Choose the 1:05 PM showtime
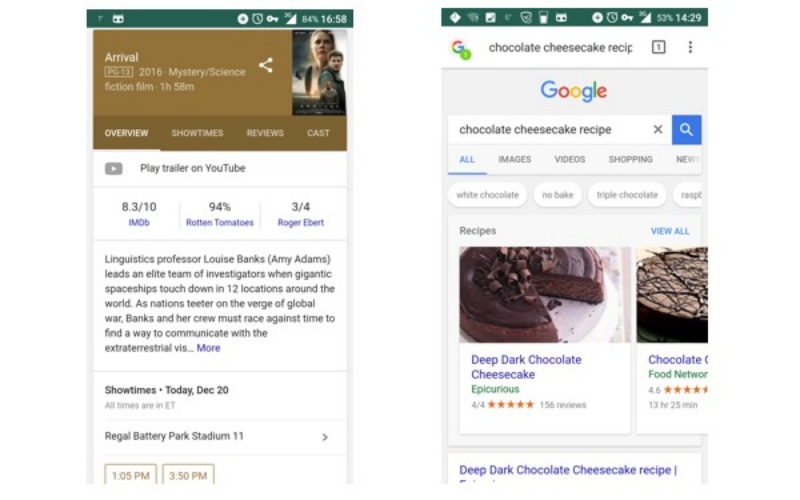 [130, 475]
